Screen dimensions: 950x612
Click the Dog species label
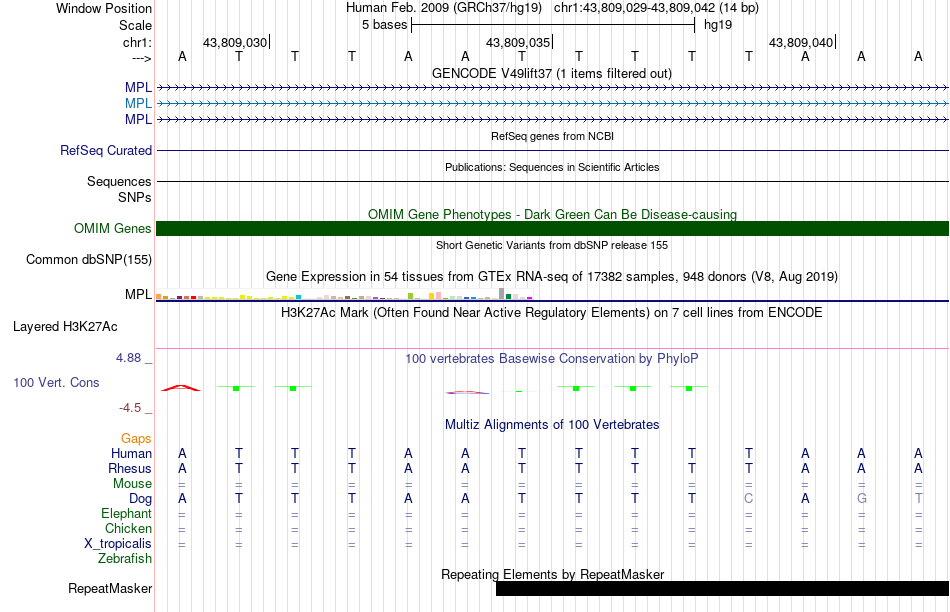141,499
